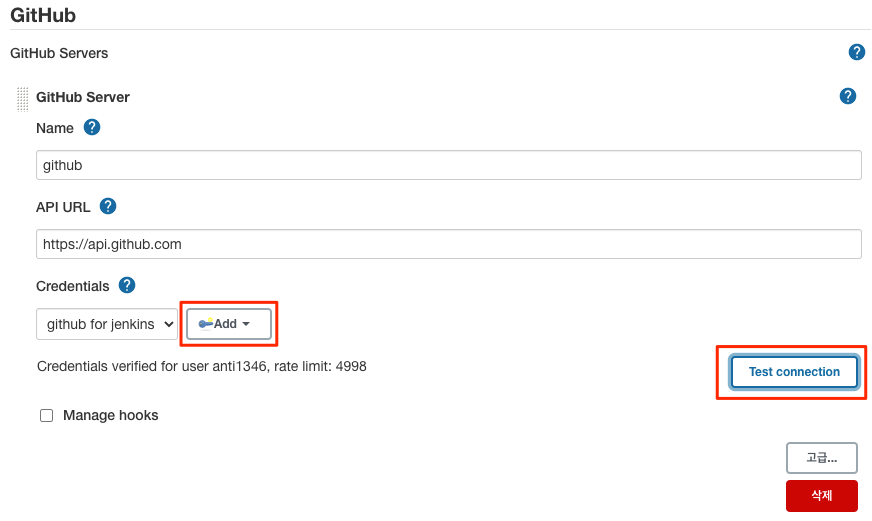
Task: Focus the API URL input field
Action: (449, 244)
